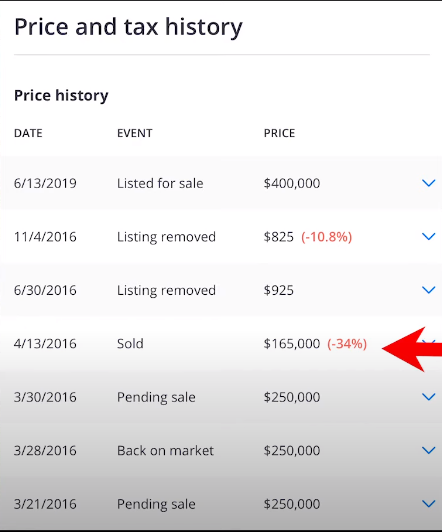Click the Price history subheading
442x532 pixels.
[61, 95]
